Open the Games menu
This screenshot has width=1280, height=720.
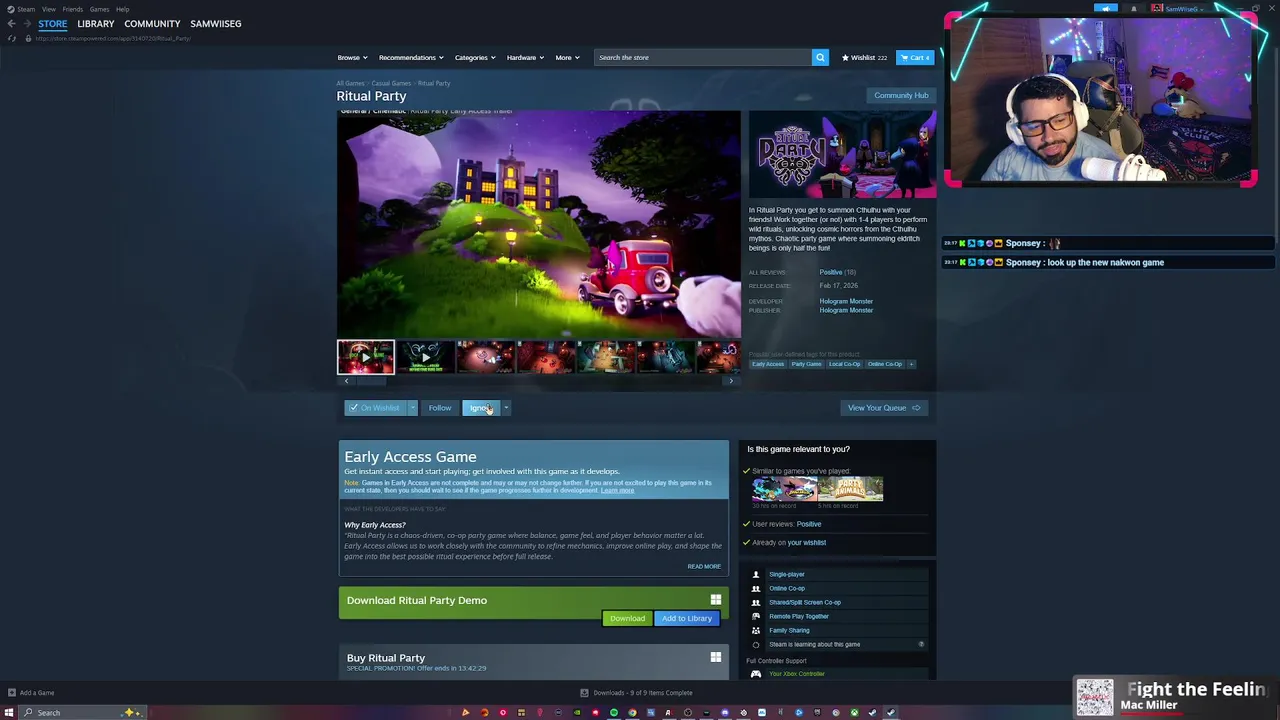point(99,9)
